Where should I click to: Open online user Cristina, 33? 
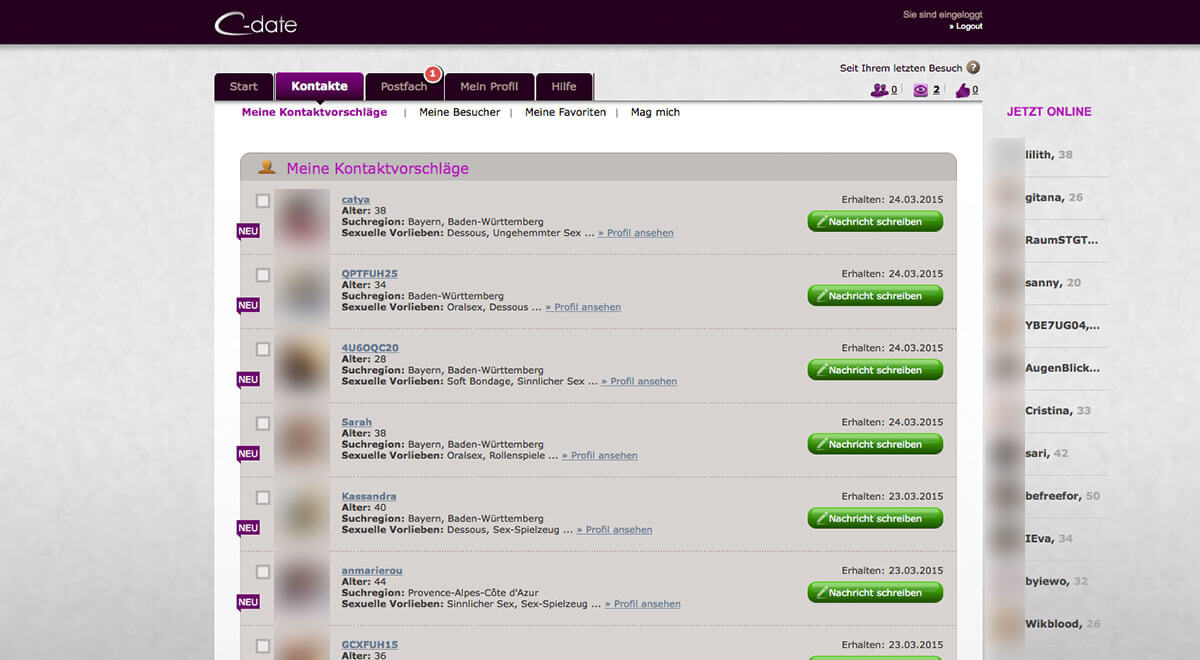coord(1058,411)
